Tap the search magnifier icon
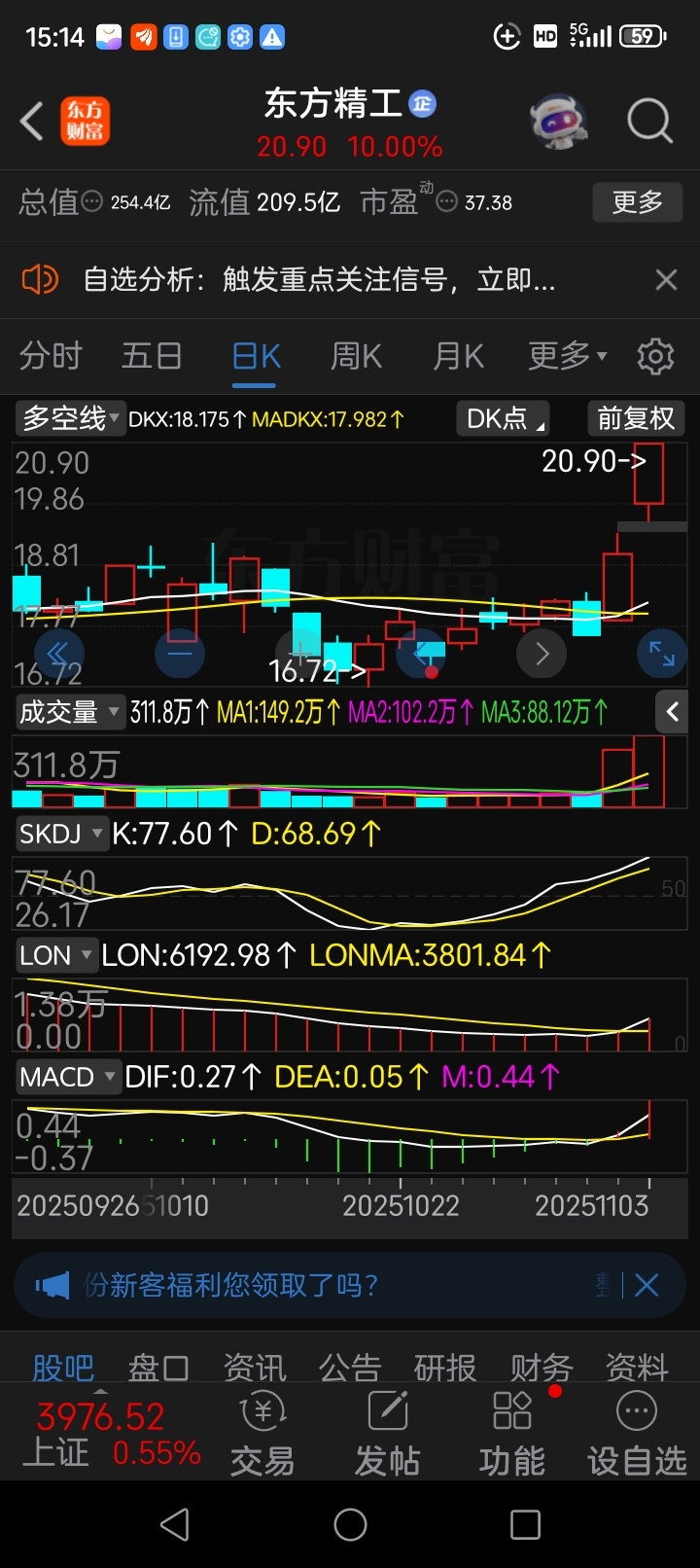 (x=649, y=122)
